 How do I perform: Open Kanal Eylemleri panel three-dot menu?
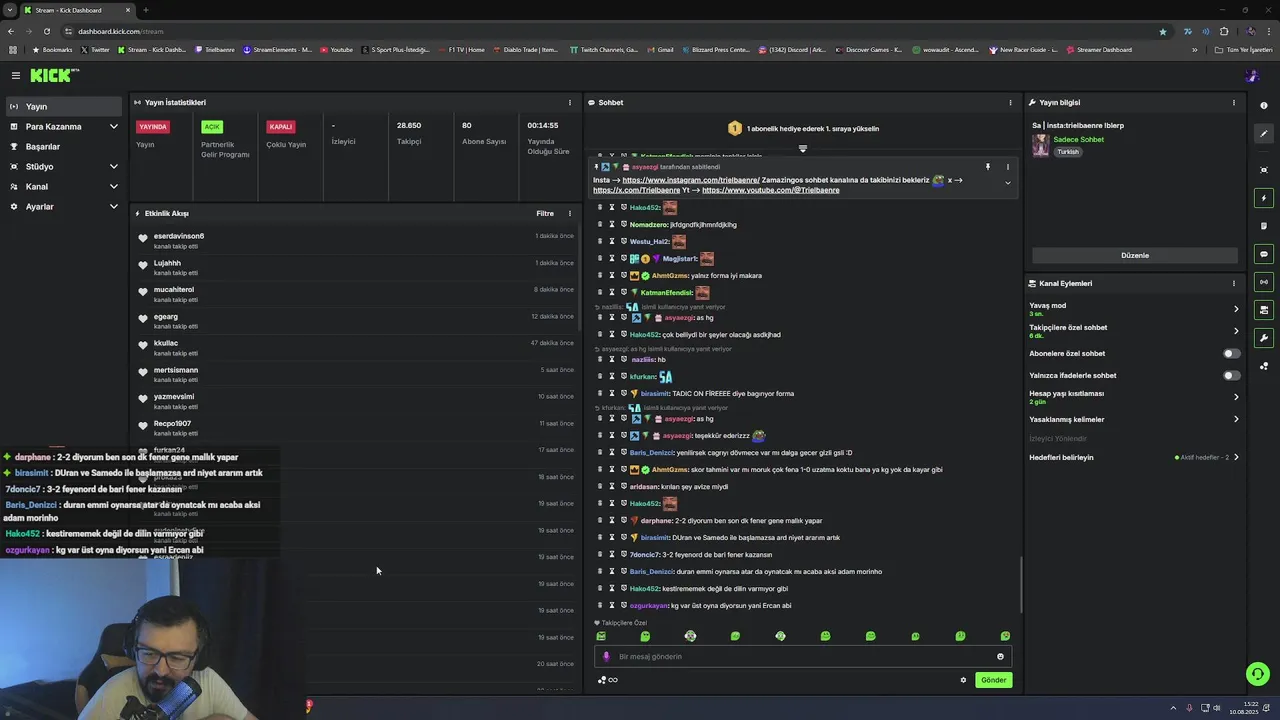click(x=1233, y=283)
